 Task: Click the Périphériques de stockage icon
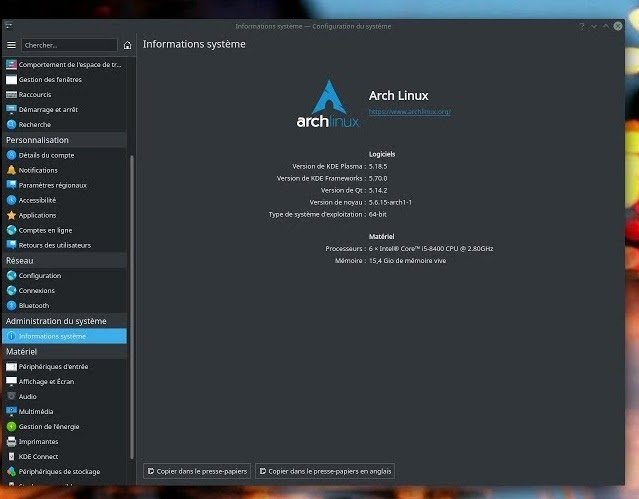pyautogui.click(x=11, y=471)
